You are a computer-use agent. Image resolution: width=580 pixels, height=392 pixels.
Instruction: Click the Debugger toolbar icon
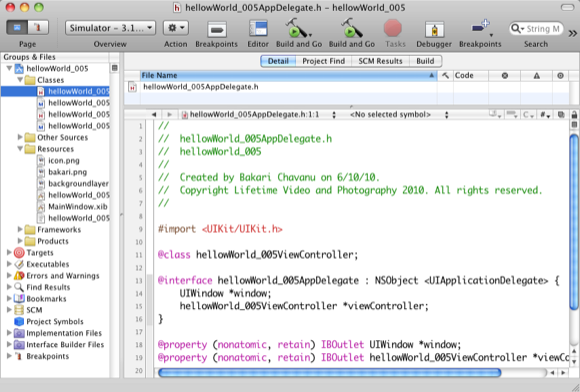point(434,29)
